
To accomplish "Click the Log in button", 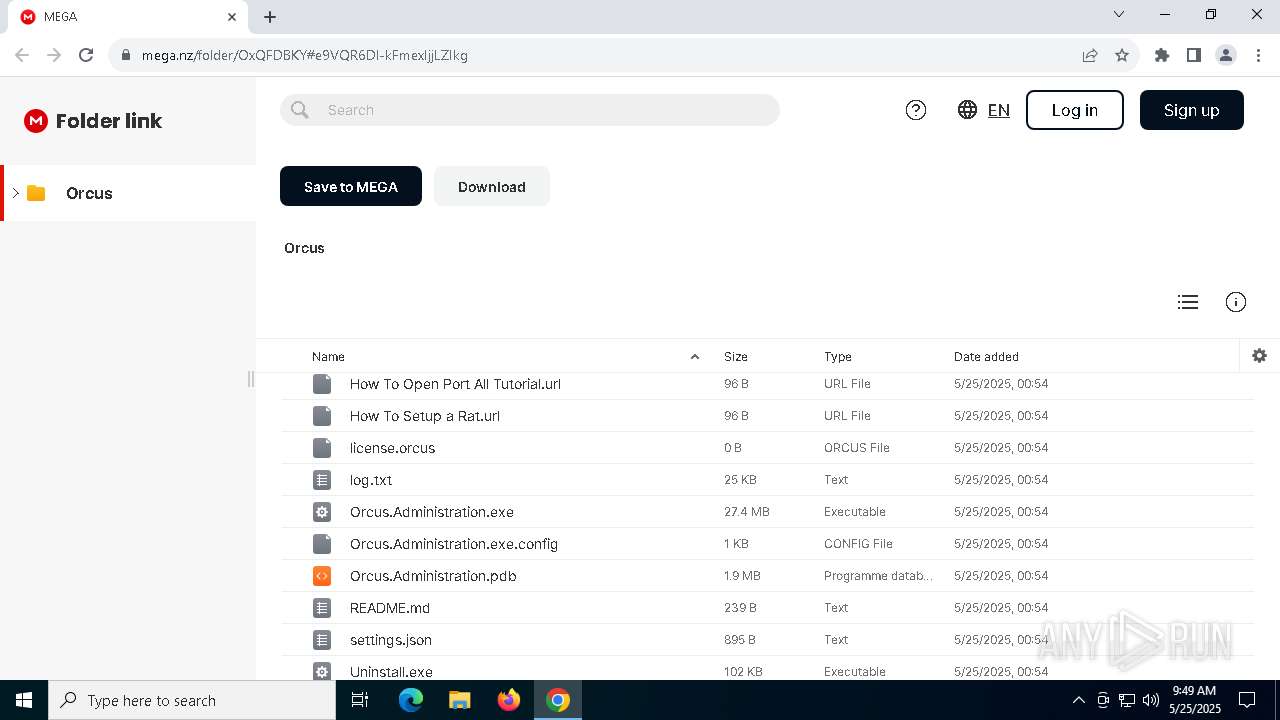I will coord(1075,110).
